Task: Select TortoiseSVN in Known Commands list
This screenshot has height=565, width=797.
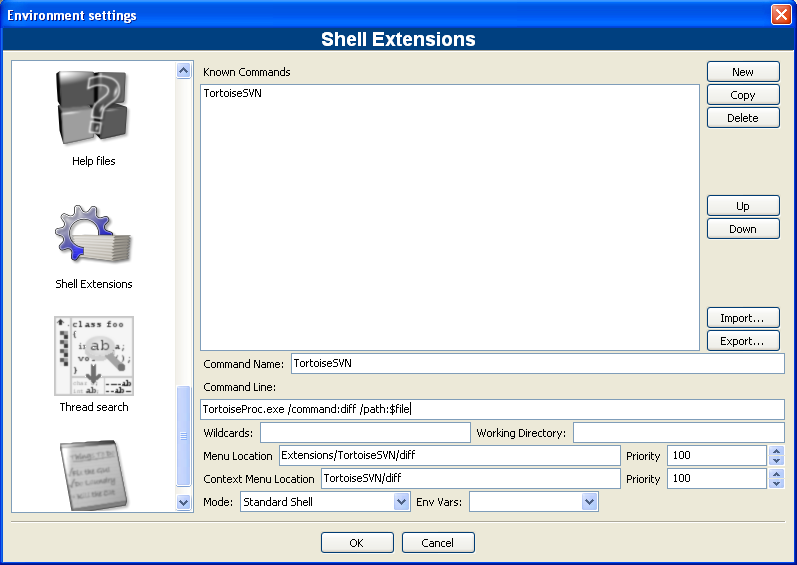Action: pyautogui.click(x=232, y=93)
